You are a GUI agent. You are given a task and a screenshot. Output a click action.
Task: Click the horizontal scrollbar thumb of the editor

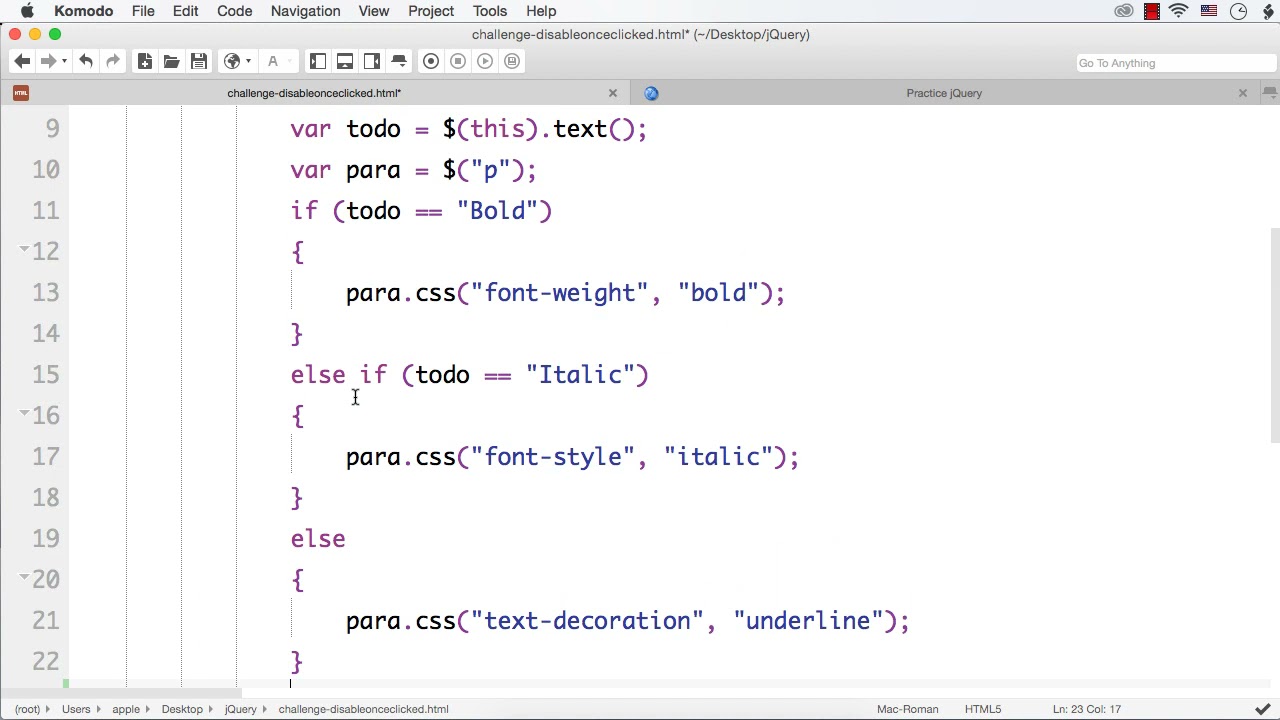(x=120, y=692)
